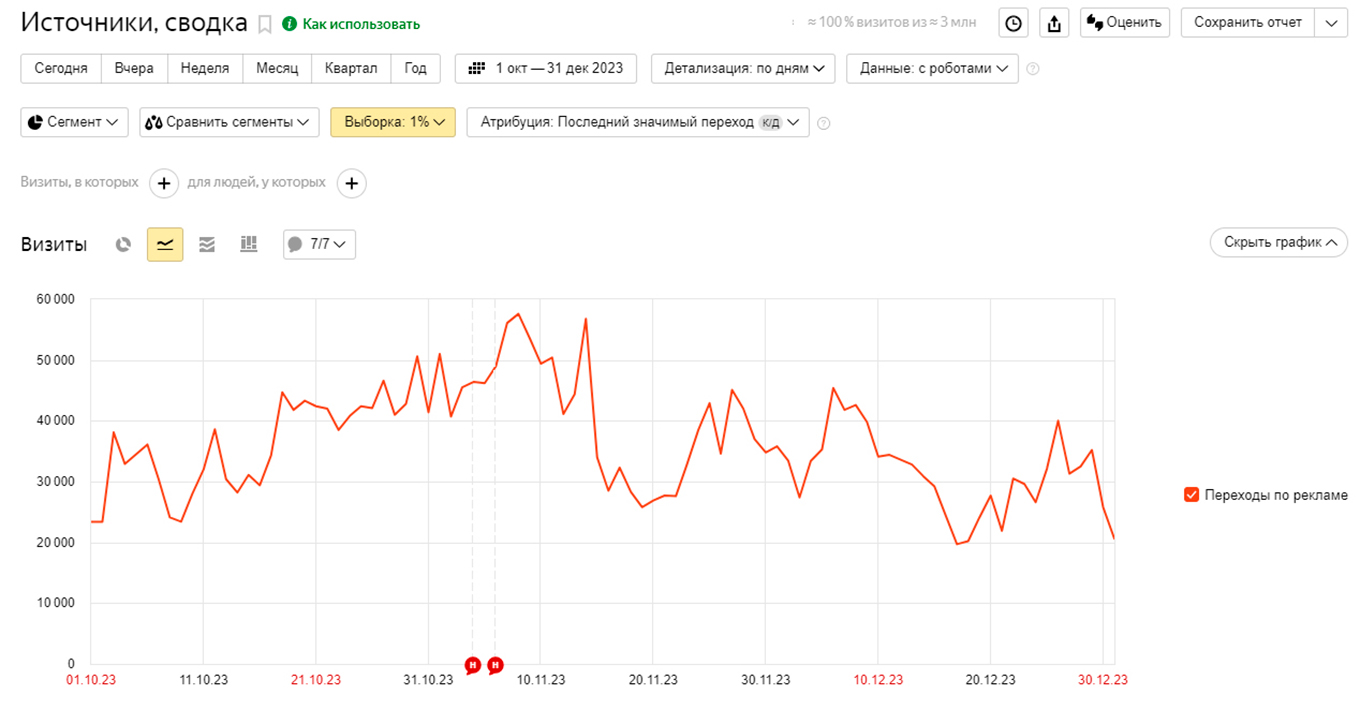Select the column bar chart icon
Screen dimensions: 1360x724
click(x=249, y=244)
